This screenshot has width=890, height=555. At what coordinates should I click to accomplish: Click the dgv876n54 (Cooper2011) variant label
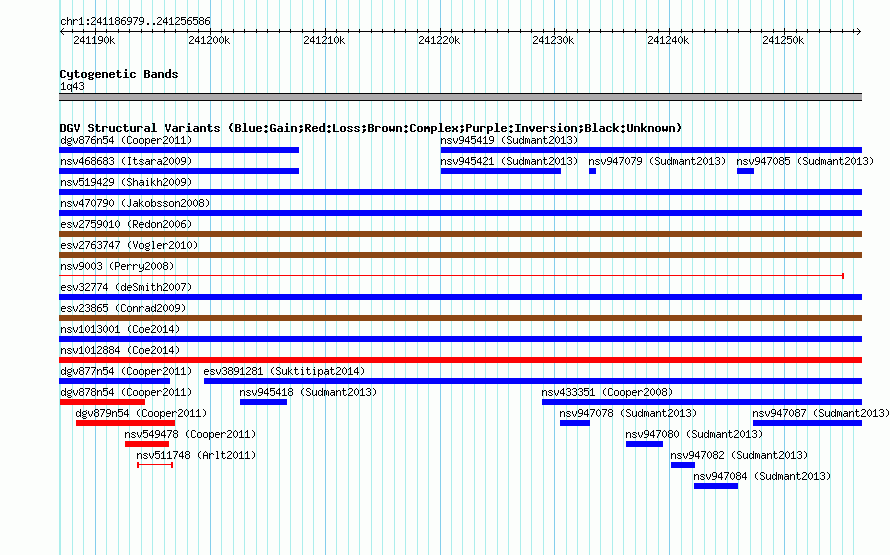[x=126, y=140]
